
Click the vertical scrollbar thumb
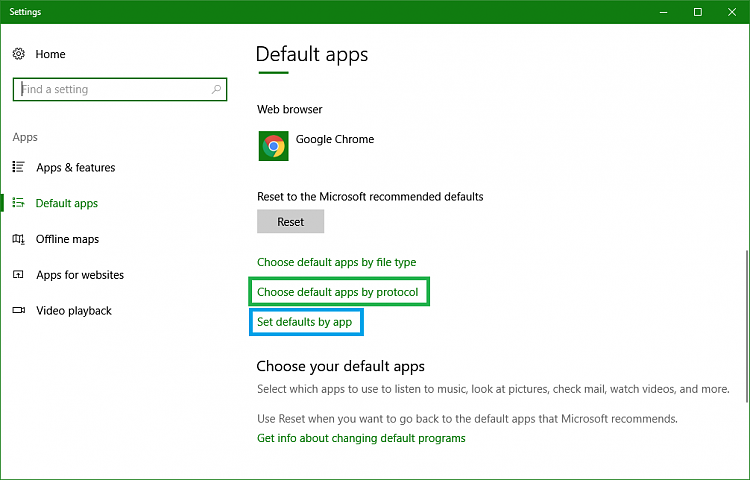pos(747,325)
